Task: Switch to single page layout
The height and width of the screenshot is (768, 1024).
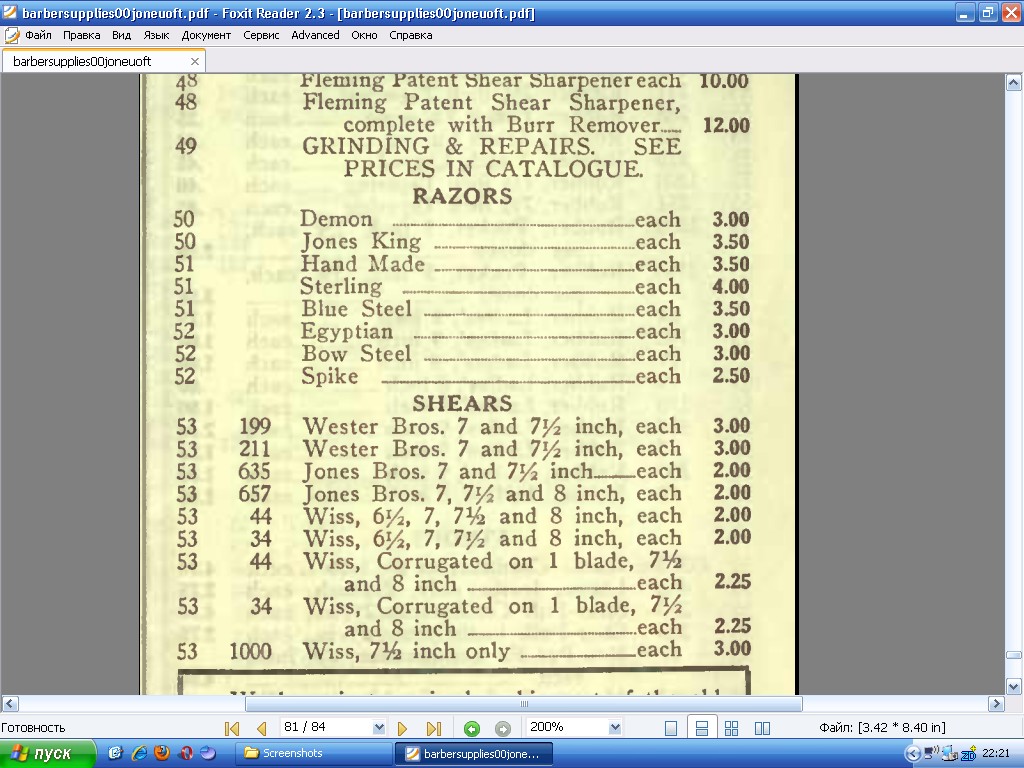Action: pyautogui.click(x=671, y=728)
